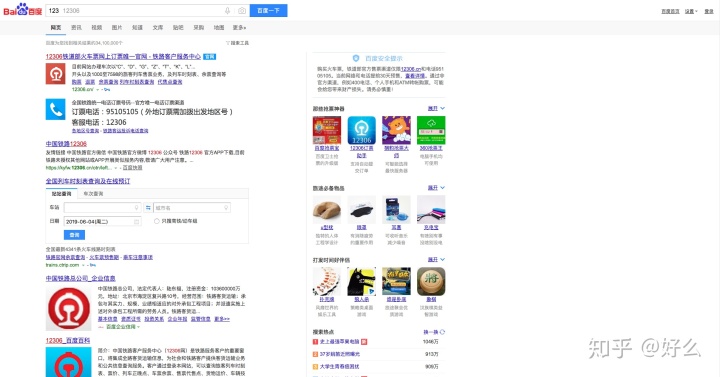The height and width of the screenshot is (377, 720).
Task: Open the 登录 link at top right
Action: [x=709, y=11]
